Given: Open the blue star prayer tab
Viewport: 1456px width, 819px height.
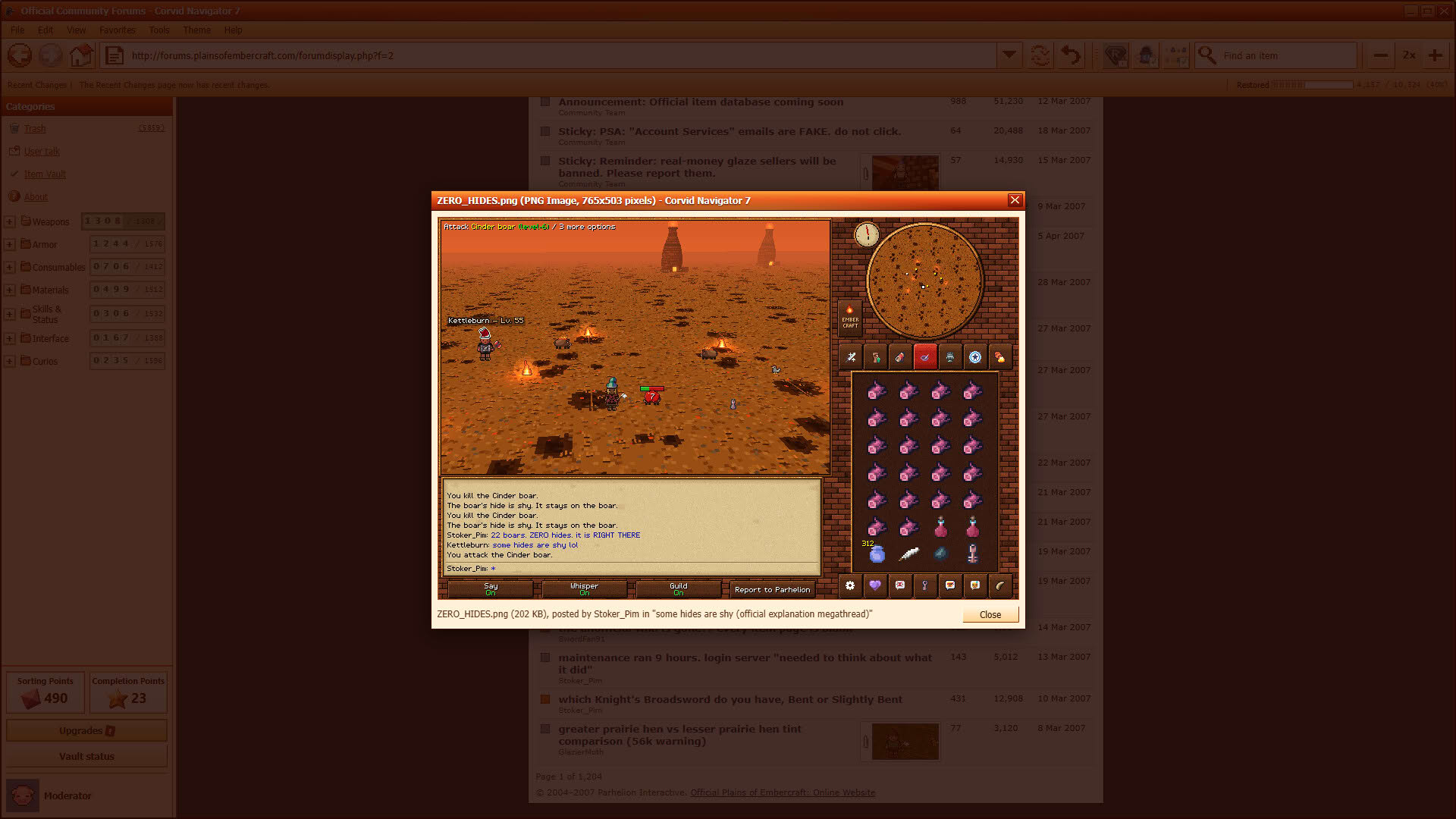Looking at the screenshot, I should (x=975, y=357).
